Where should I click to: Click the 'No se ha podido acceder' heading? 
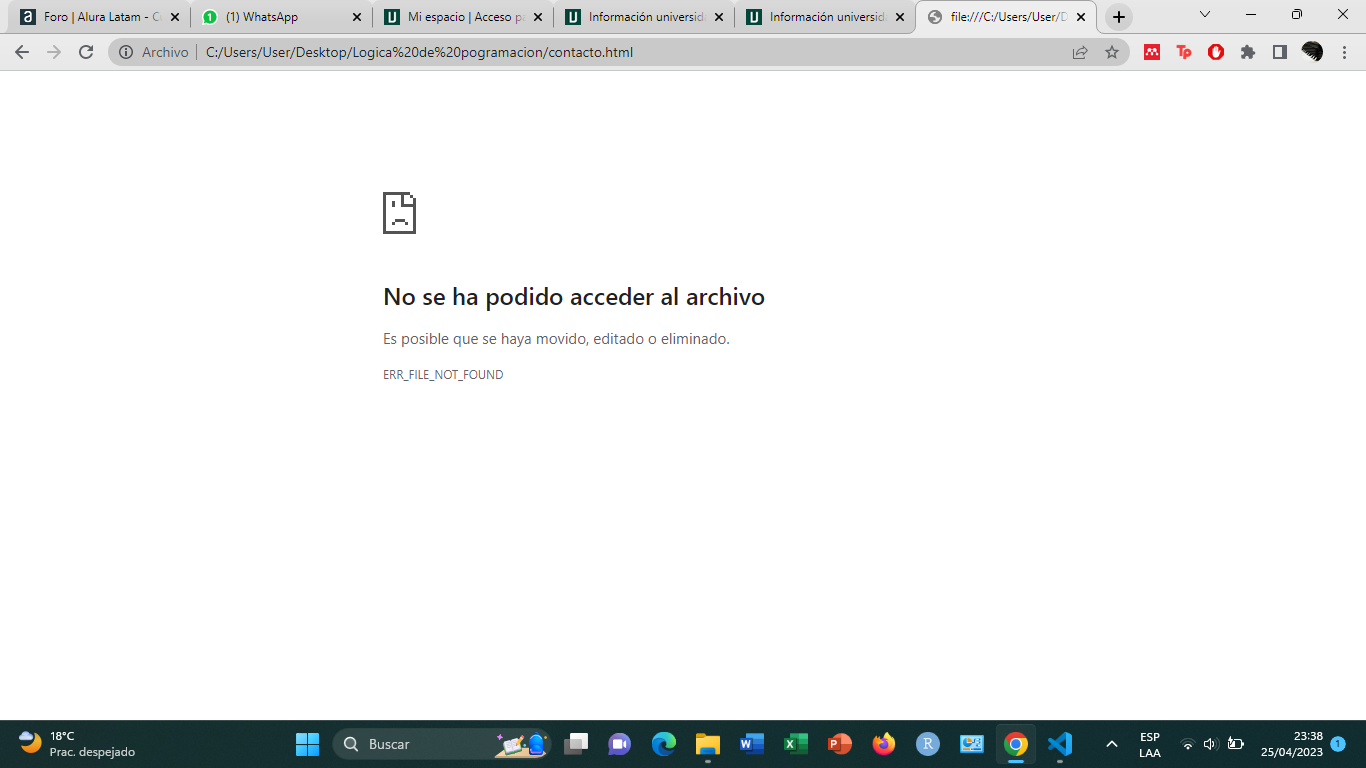574,297
